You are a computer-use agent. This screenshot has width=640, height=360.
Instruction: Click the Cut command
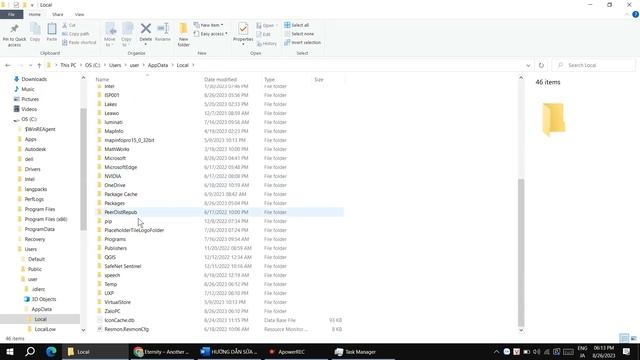click(69, 25)
